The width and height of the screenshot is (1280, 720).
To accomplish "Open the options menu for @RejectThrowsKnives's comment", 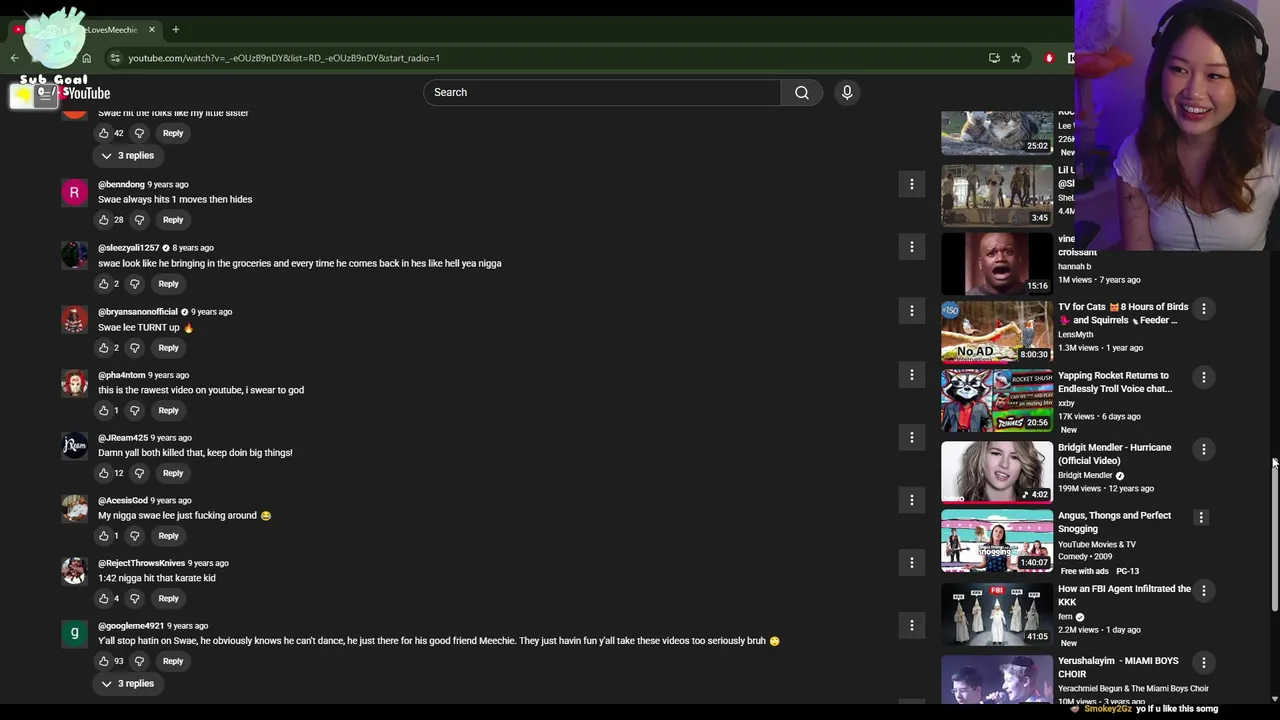I will coord(911,563).
